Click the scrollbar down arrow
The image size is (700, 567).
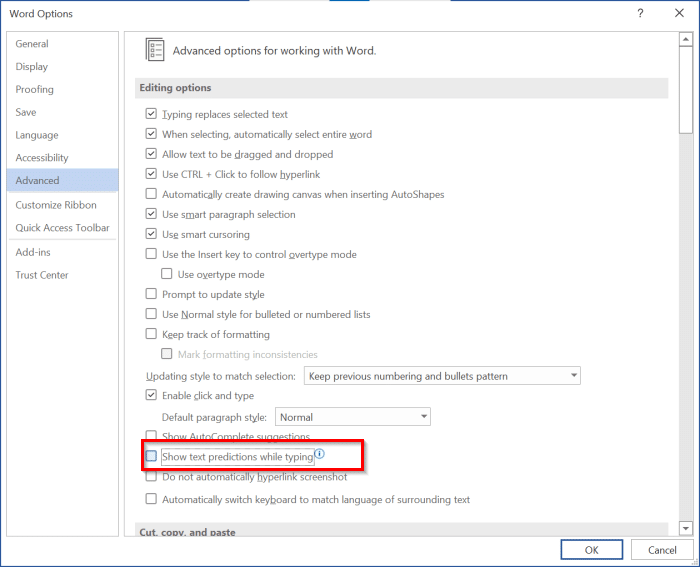pos(686,528)
